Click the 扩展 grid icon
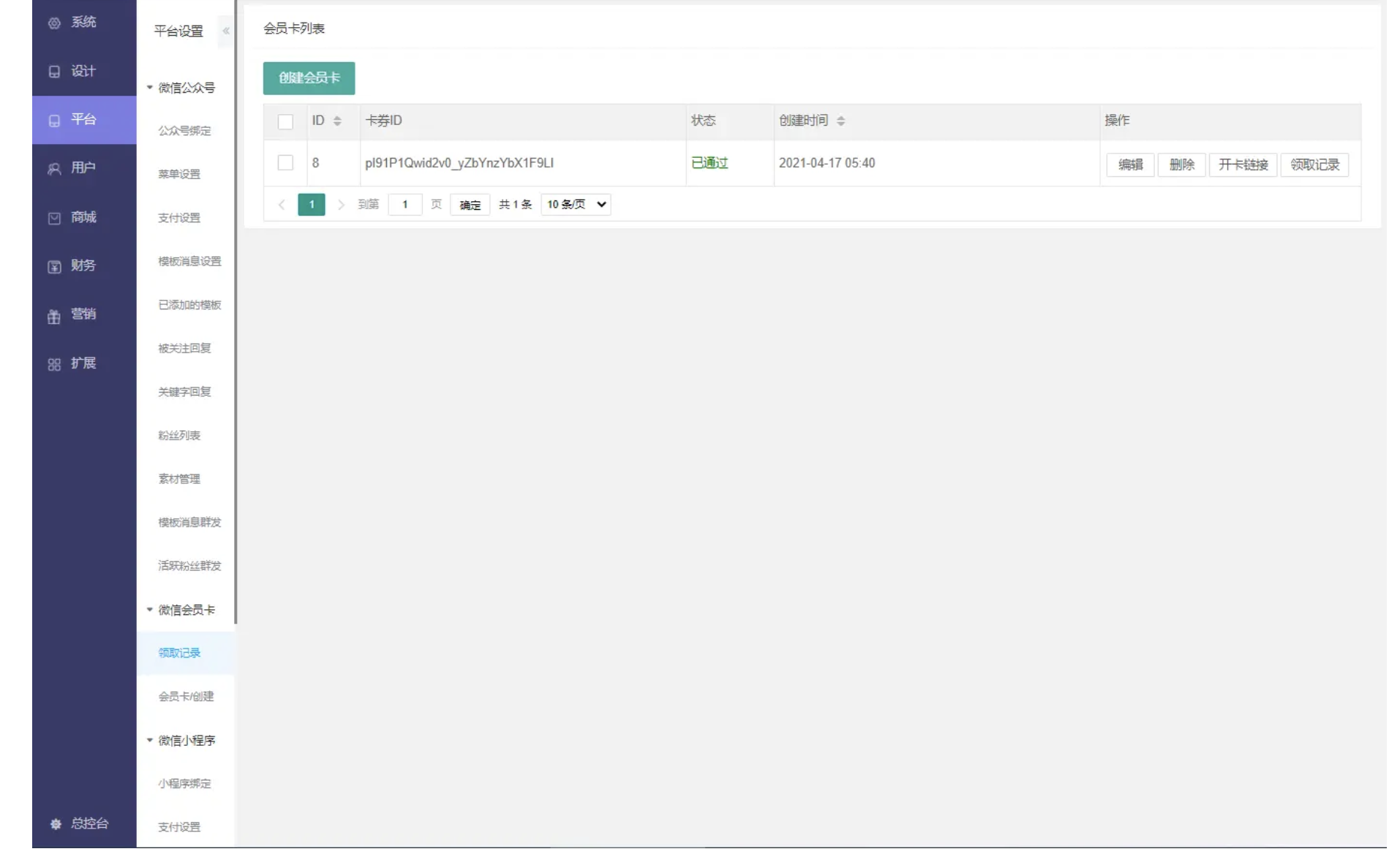The width and height of the screenshot is (1400, 857). [x=54, y=364]
